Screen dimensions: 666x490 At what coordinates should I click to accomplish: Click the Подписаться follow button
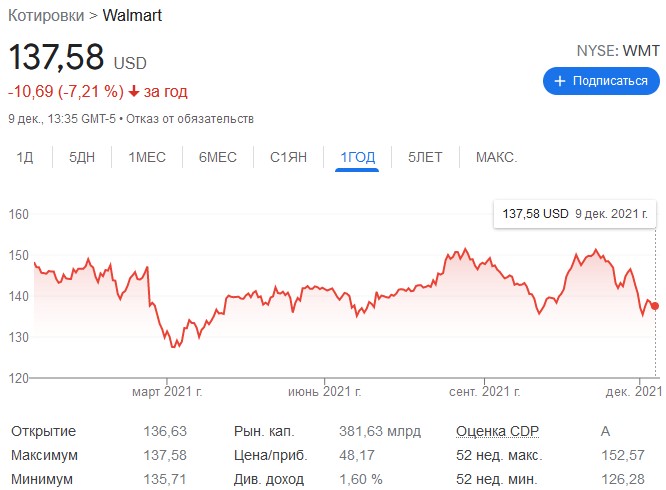pos(601,81)
